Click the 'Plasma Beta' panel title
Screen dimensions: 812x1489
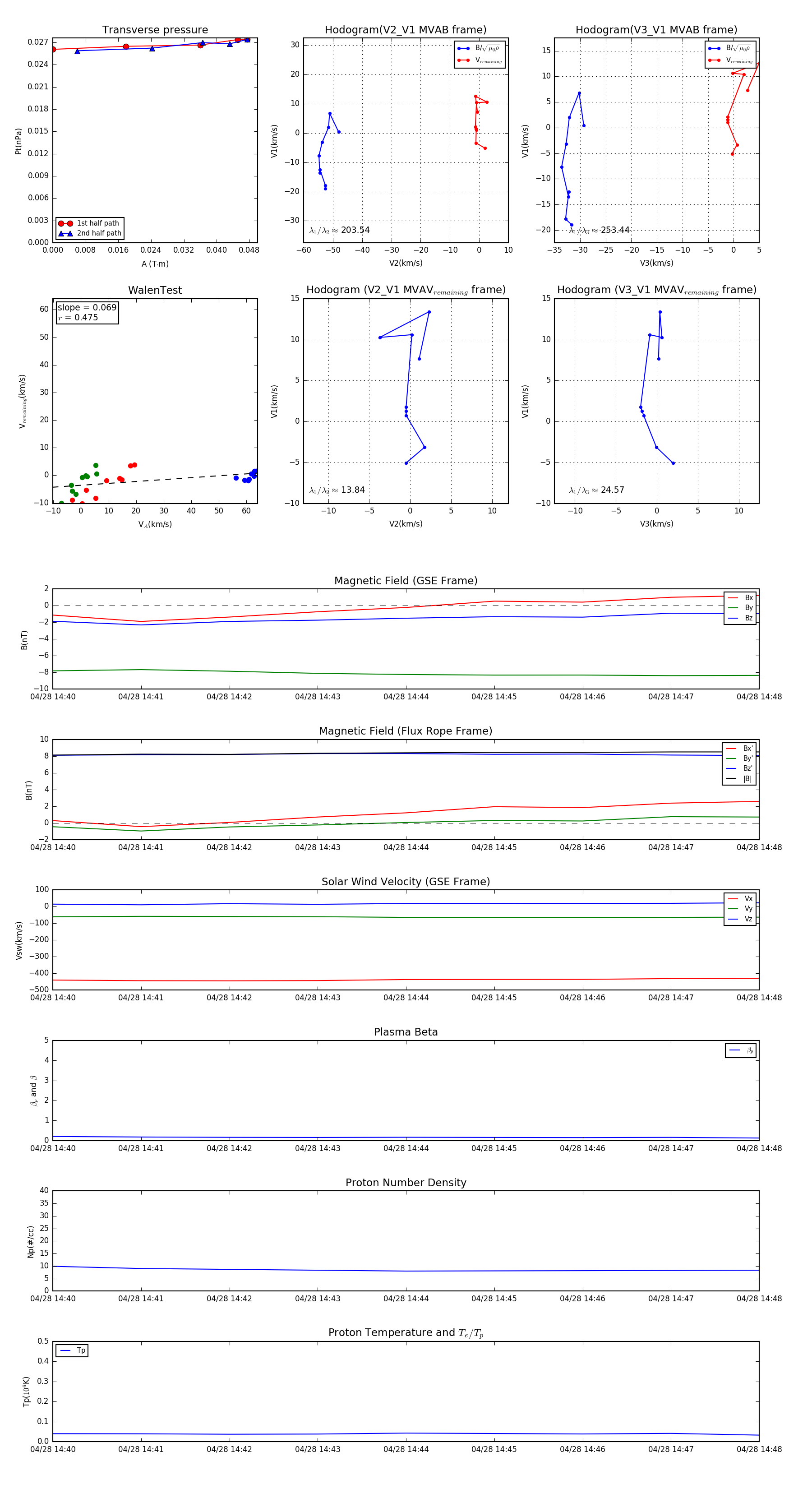(x=406, y=1032)
